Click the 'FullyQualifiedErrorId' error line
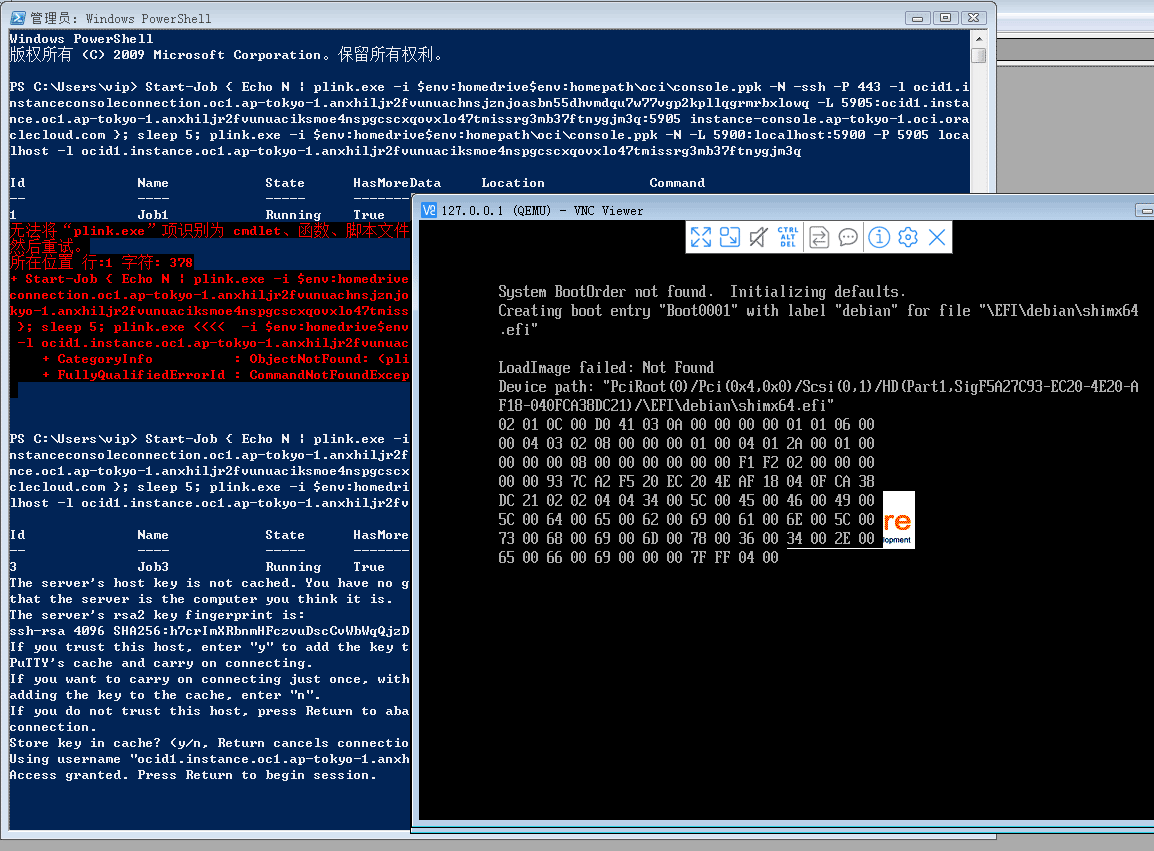The width and height of the screenshot is (1154, 851). coord(225,375)
